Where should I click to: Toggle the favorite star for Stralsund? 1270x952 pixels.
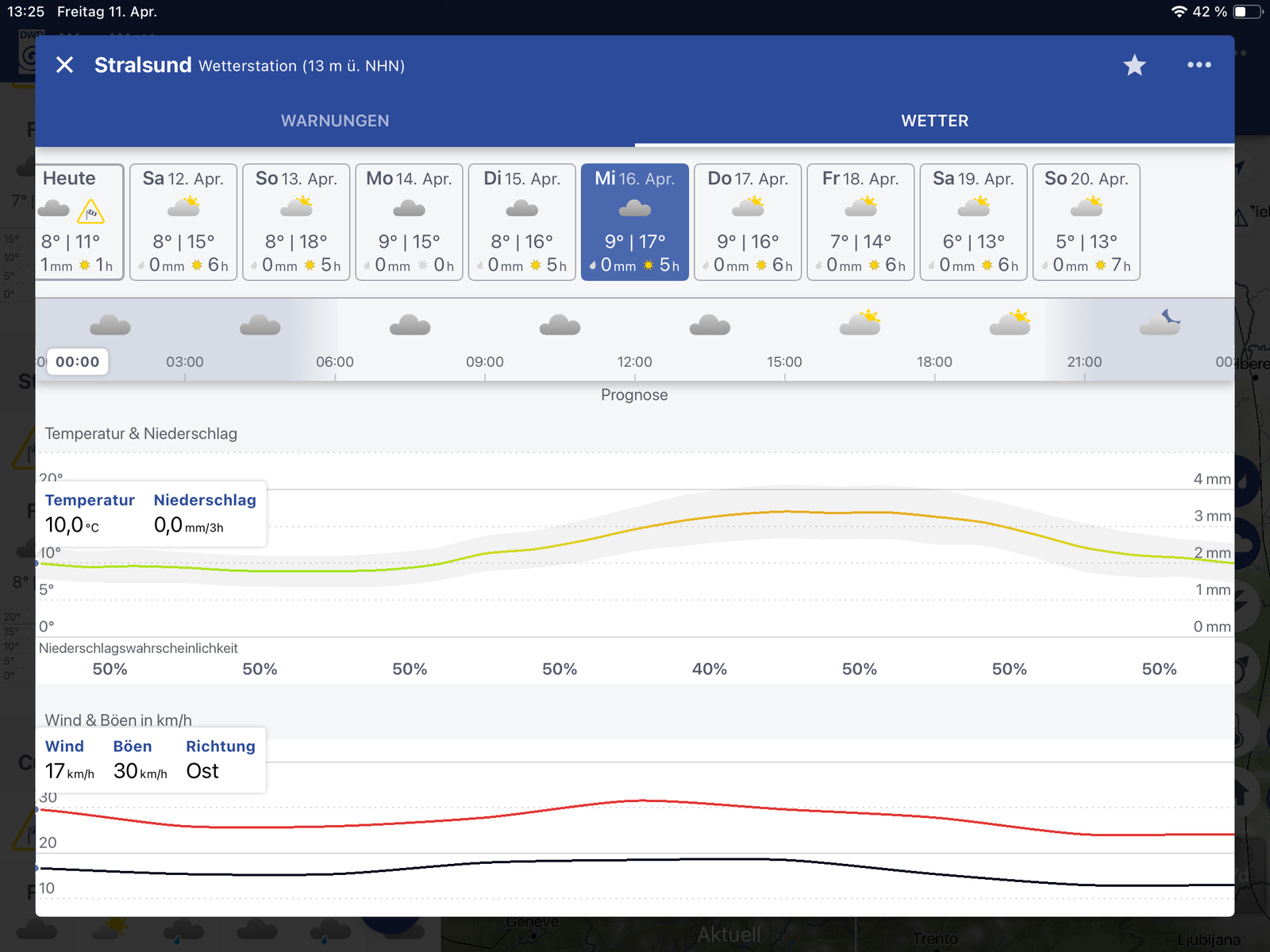1134,65
